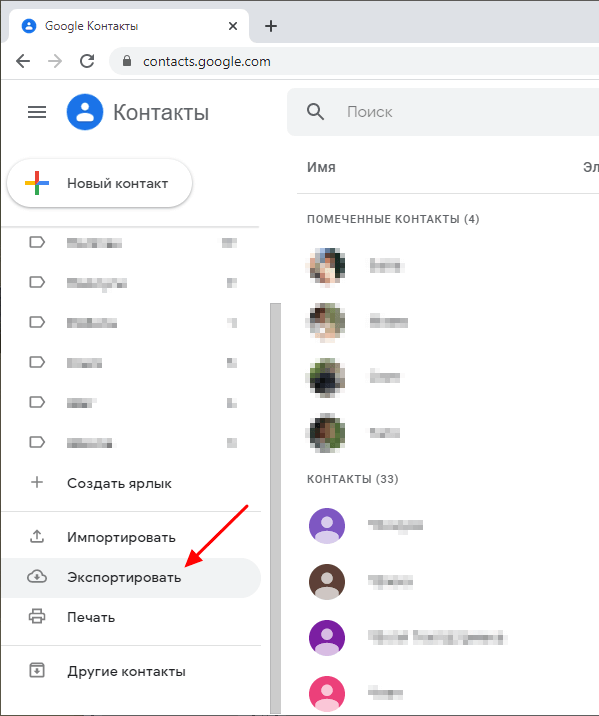Click the sidebar vertical scrollbar
This screenshot has width=599, height=716.
pos(275,507)
